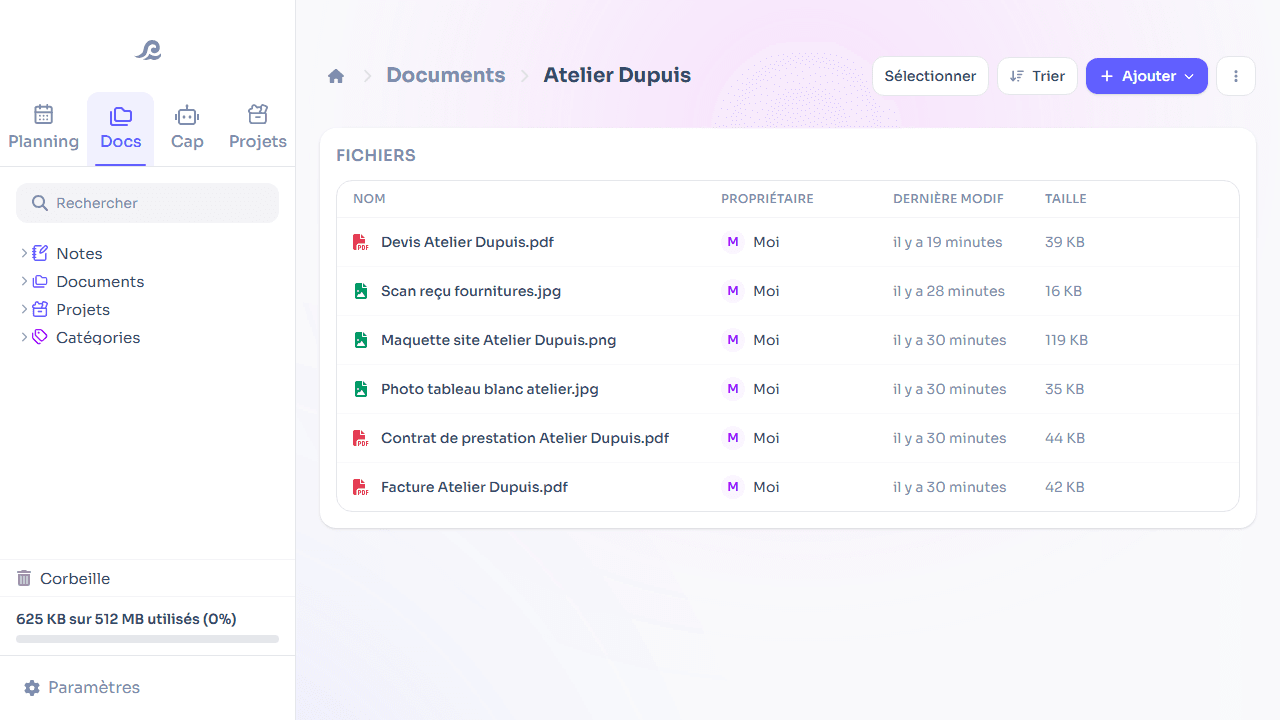Open the three-dot more options menu
Viewport: 1280px width, 720px height.
coord(1236,76)
